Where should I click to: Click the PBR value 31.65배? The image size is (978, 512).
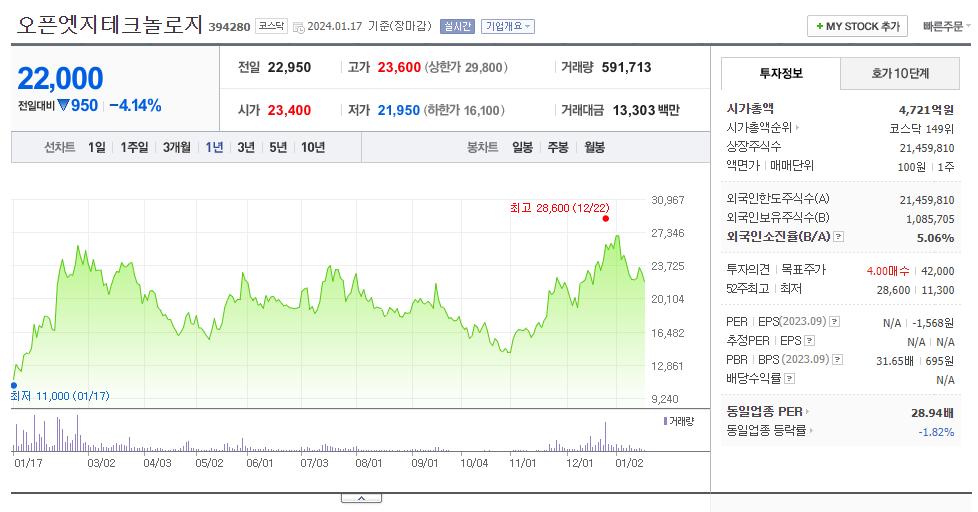pos(895,361)
